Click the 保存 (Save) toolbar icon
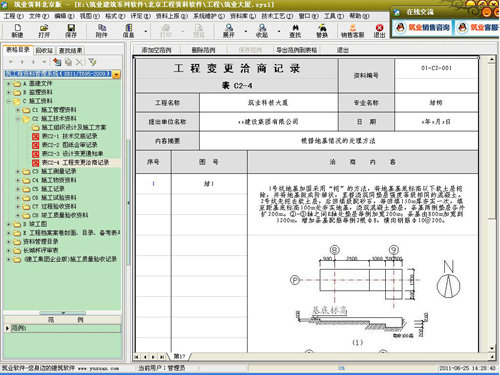Screen dimensions: 500x375 (71, 31)
